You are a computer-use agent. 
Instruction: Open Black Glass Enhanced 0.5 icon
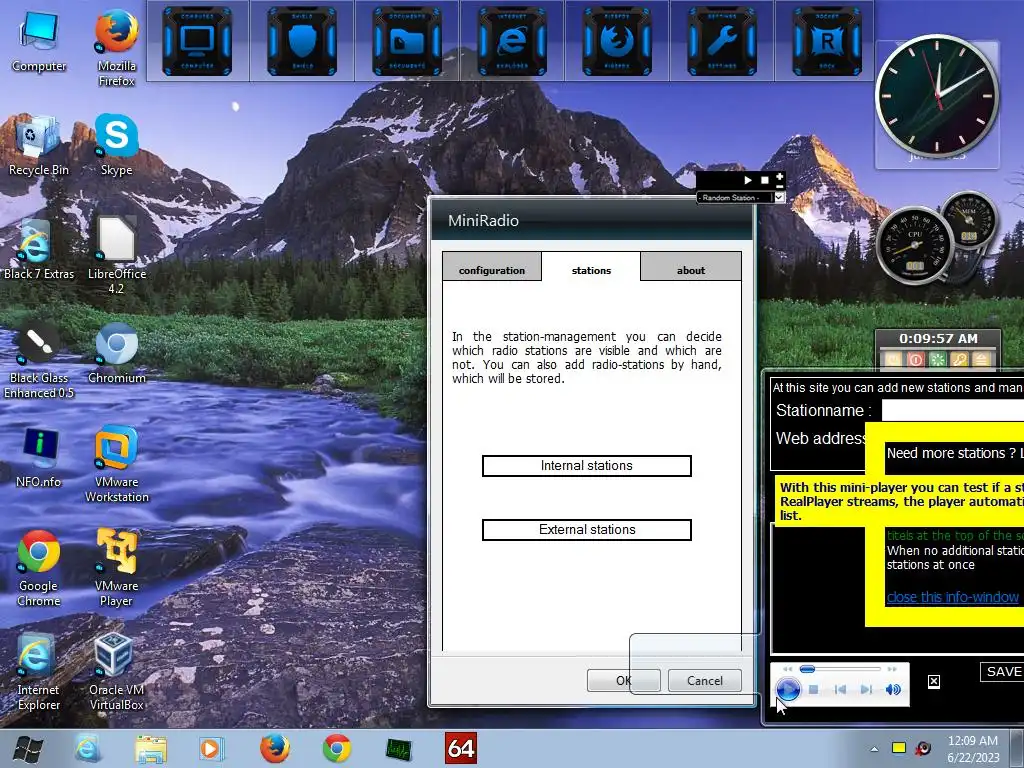(x=39, y=360)
